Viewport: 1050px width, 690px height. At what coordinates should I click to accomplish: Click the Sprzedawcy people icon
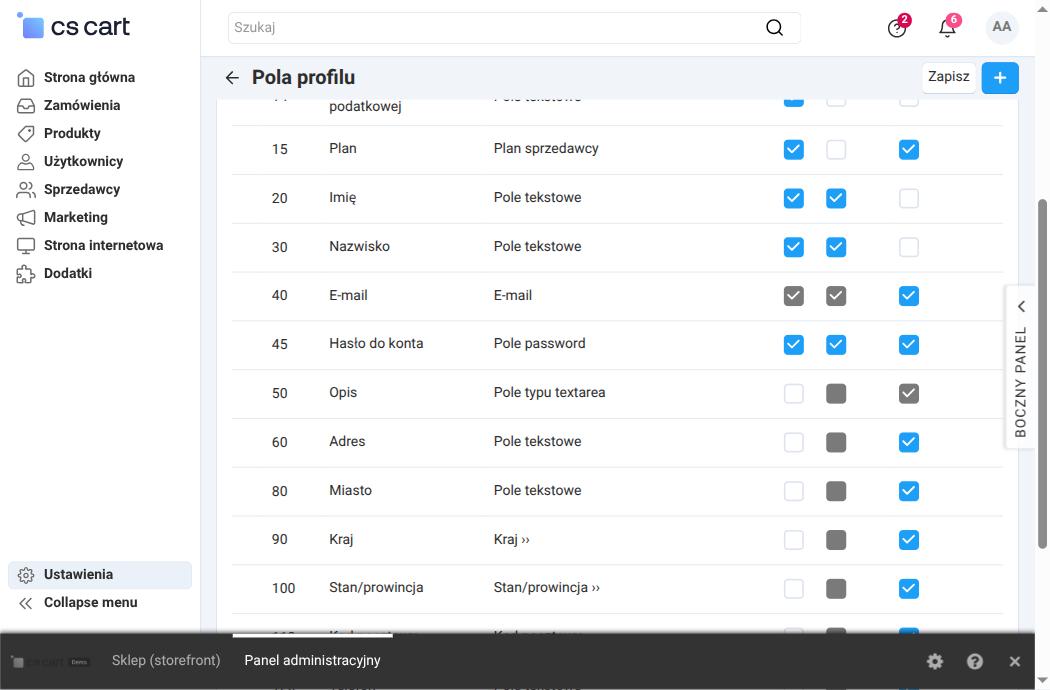pos(25,190)
